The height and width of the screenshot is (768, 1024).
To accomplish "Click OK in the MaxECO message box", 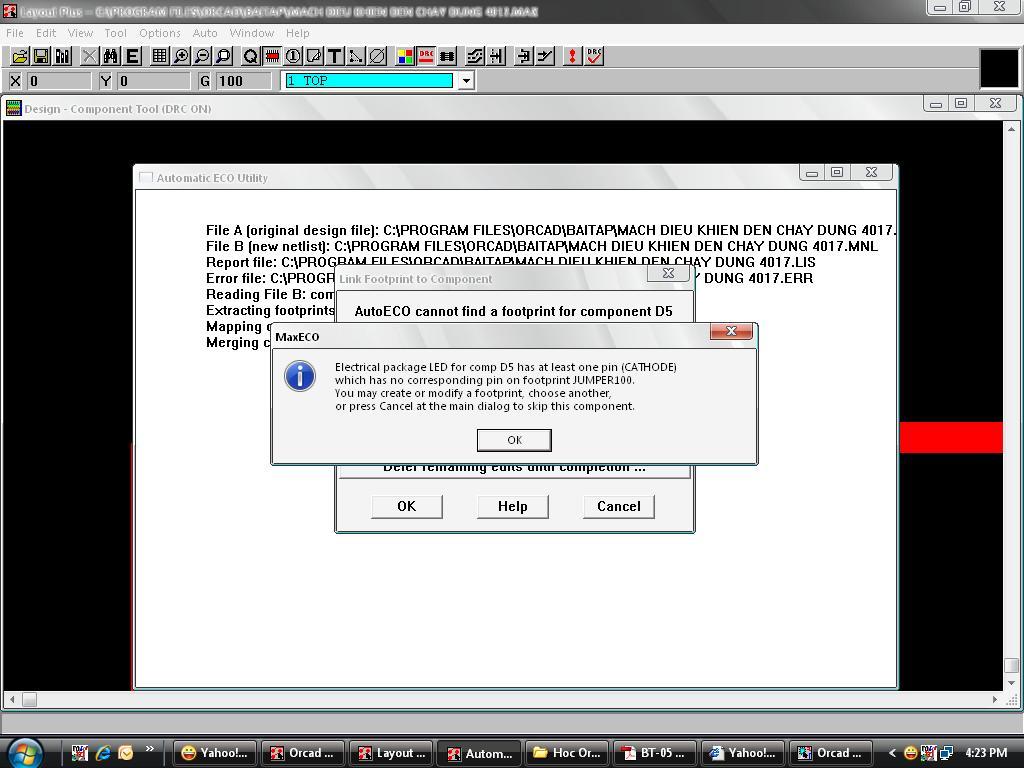I will click(514, 440).
